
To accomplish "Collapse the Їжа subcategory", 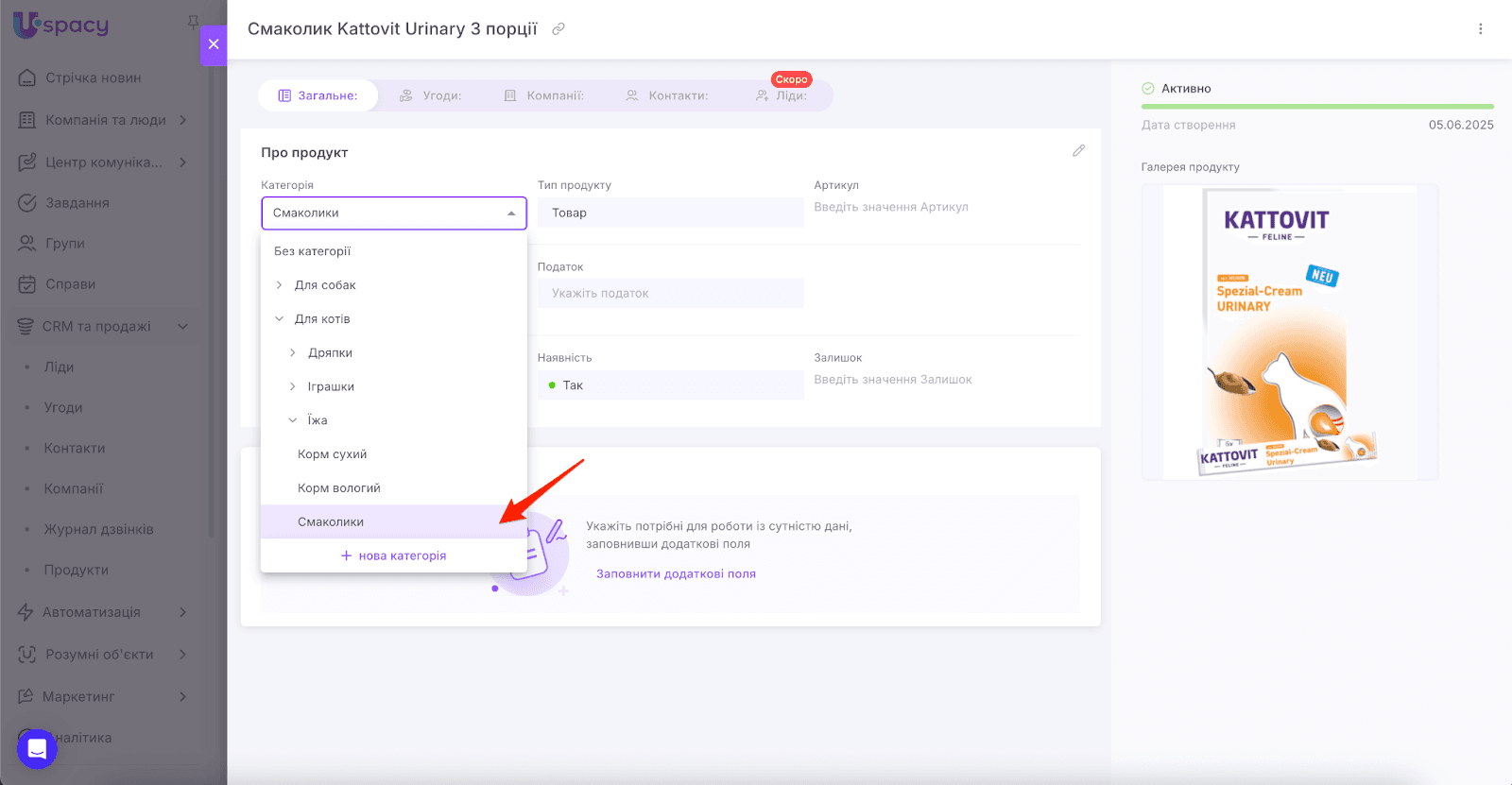I will point(292,420).
